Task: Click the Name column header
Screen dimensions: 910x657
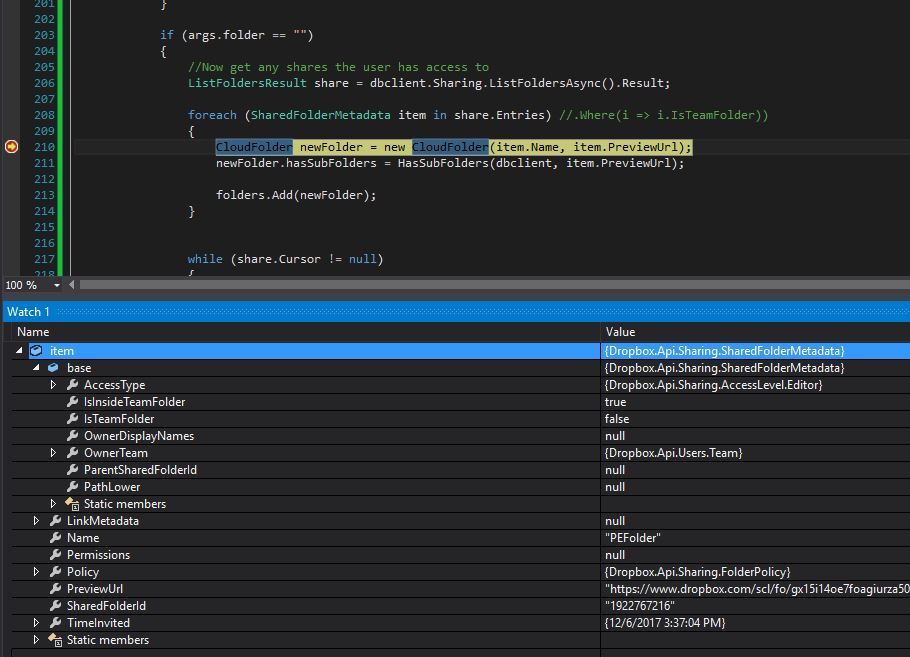Action: pyautogui.click(x=33, y=332)
